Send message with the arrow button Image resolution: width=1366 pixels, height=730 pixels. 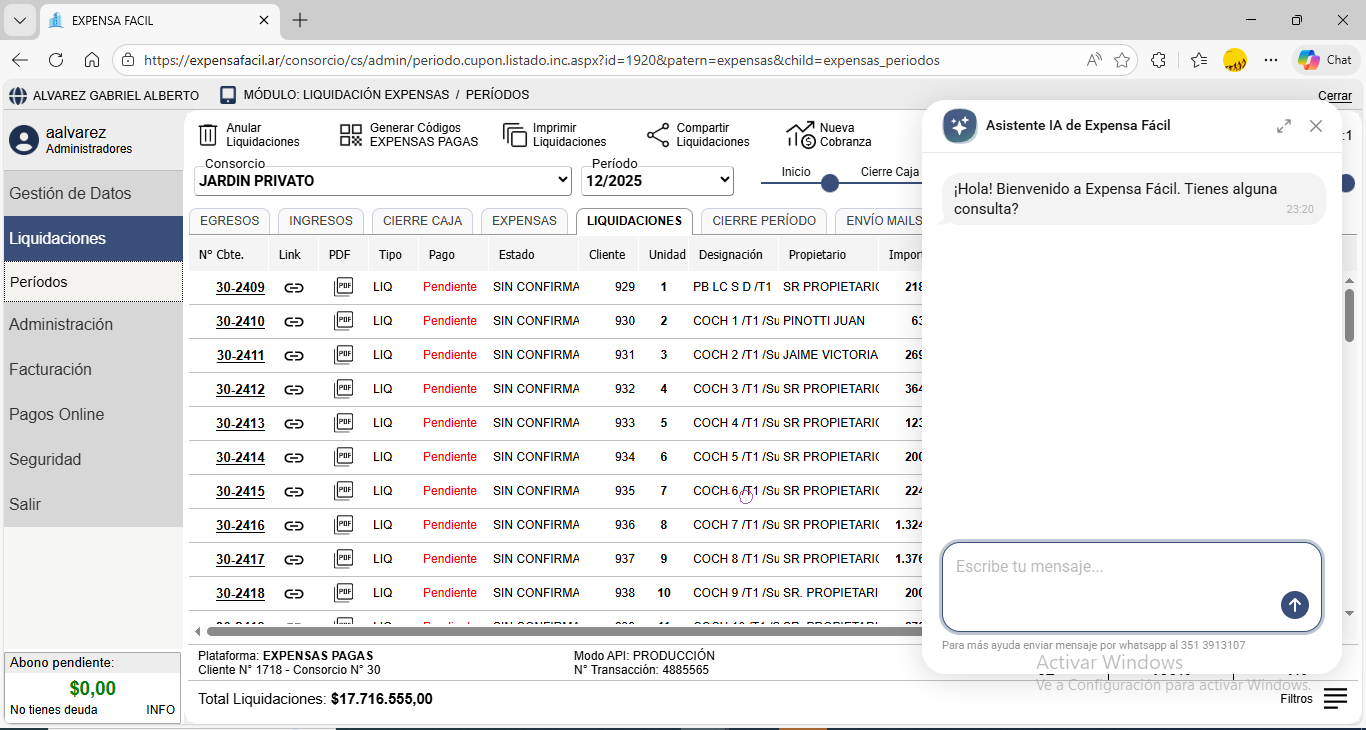point(1294,605)
